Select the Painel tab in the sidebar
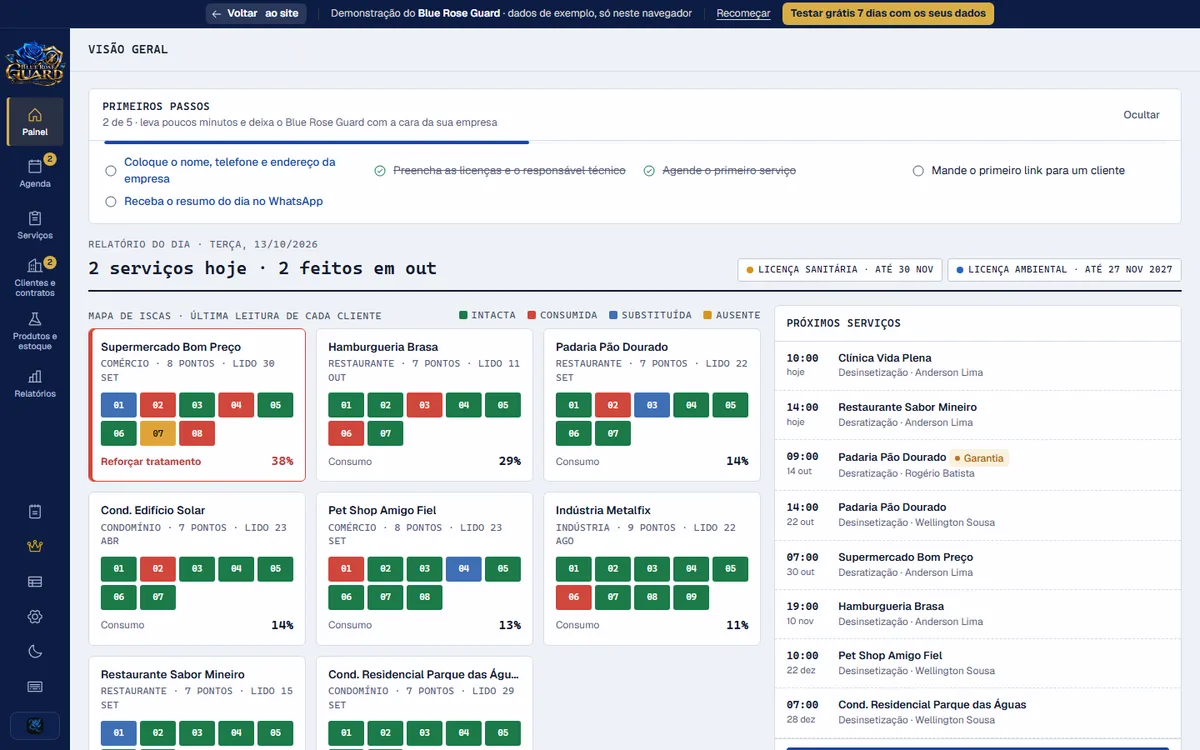The height and width of the screenshot is (750, 1200). pyautogui.click(x=35, y=121)
